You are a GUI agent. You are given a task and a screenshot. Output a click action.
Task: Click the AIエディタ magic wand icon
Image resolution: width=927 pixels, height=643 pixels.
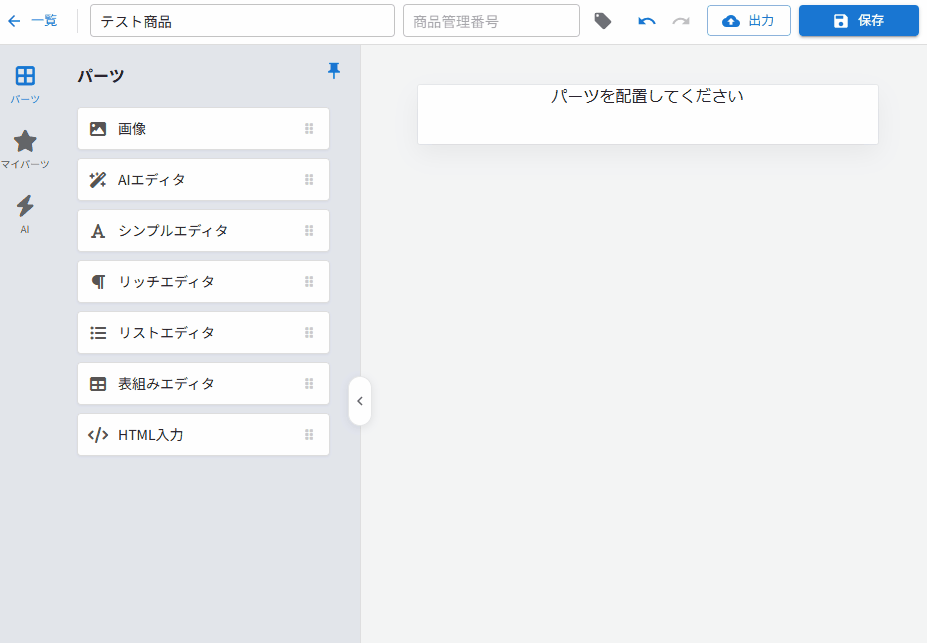97,179
